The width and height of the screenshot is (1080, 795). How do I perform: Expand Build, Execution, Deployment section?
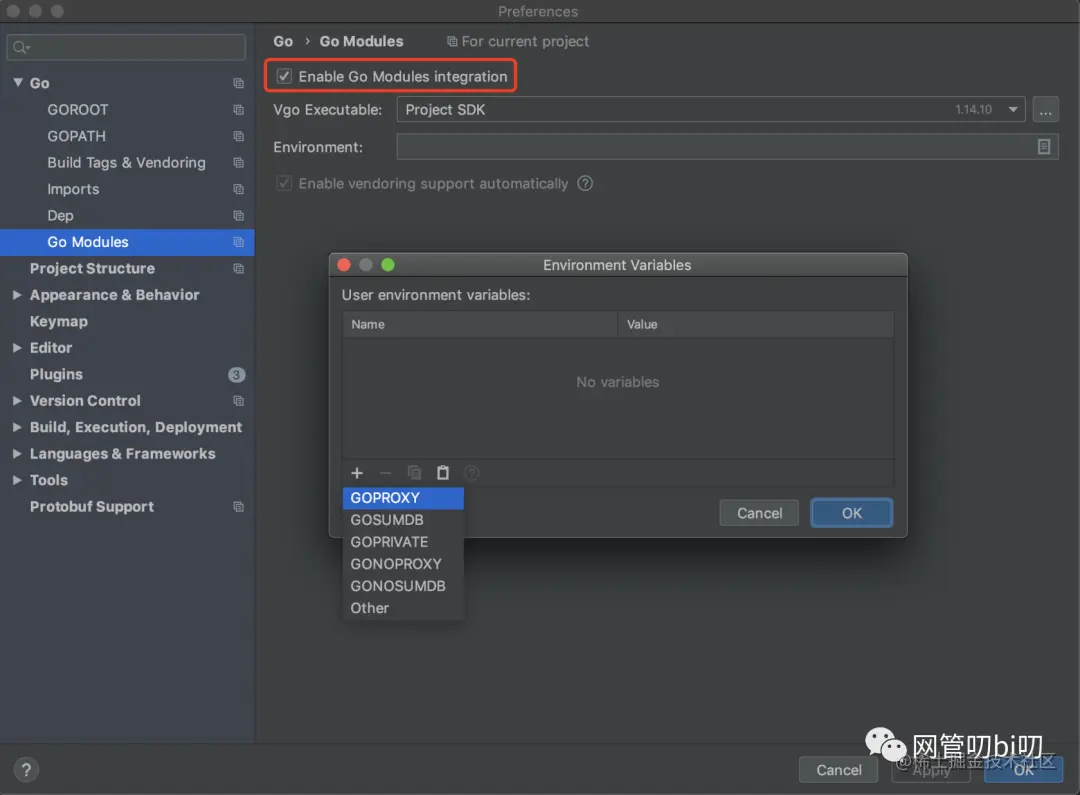pos(17,427)
